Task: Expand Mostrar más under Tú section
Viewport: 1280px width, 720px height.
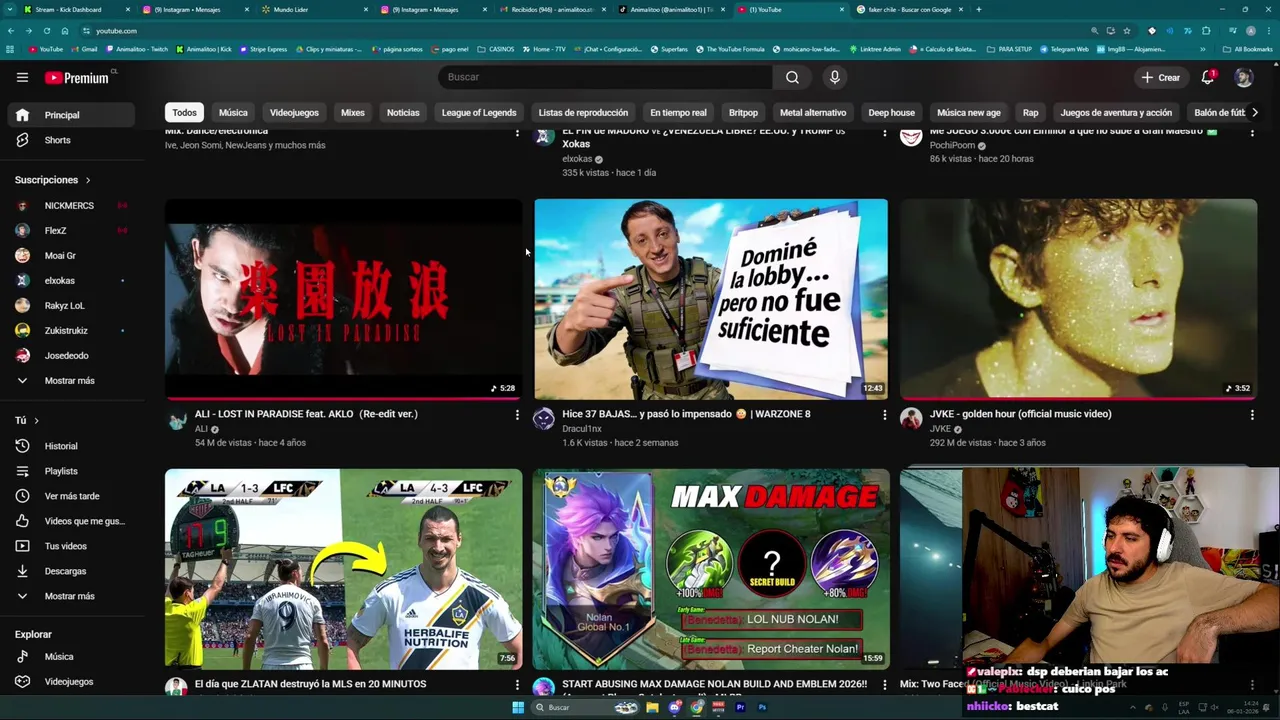Action: pos(72,596)
